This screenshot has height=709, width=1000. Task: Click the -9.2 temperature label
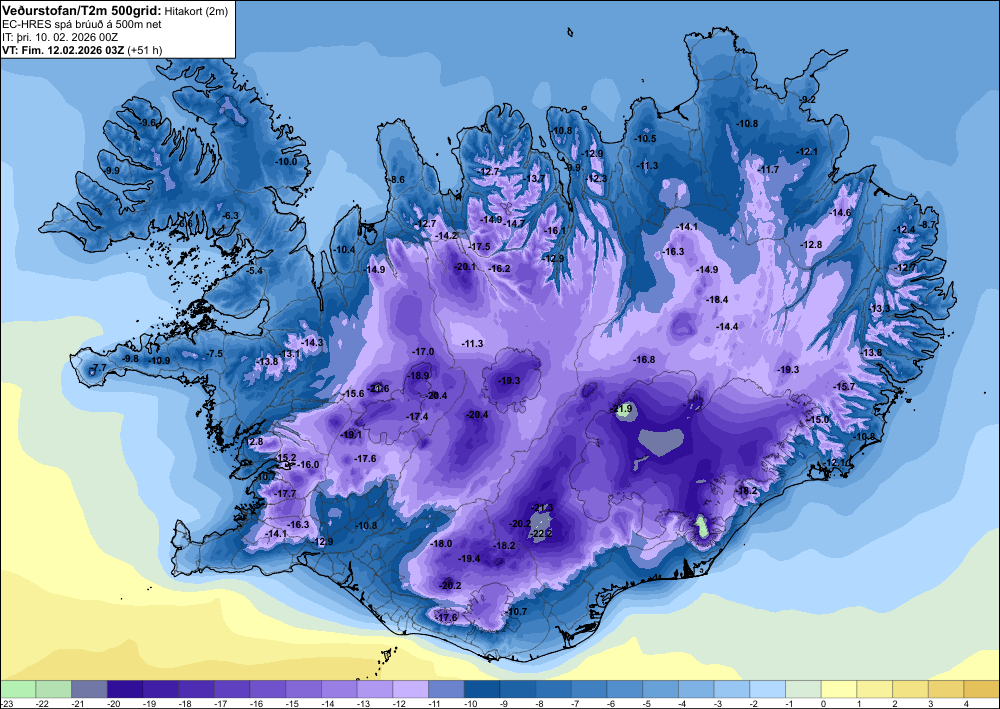[808, 99]
